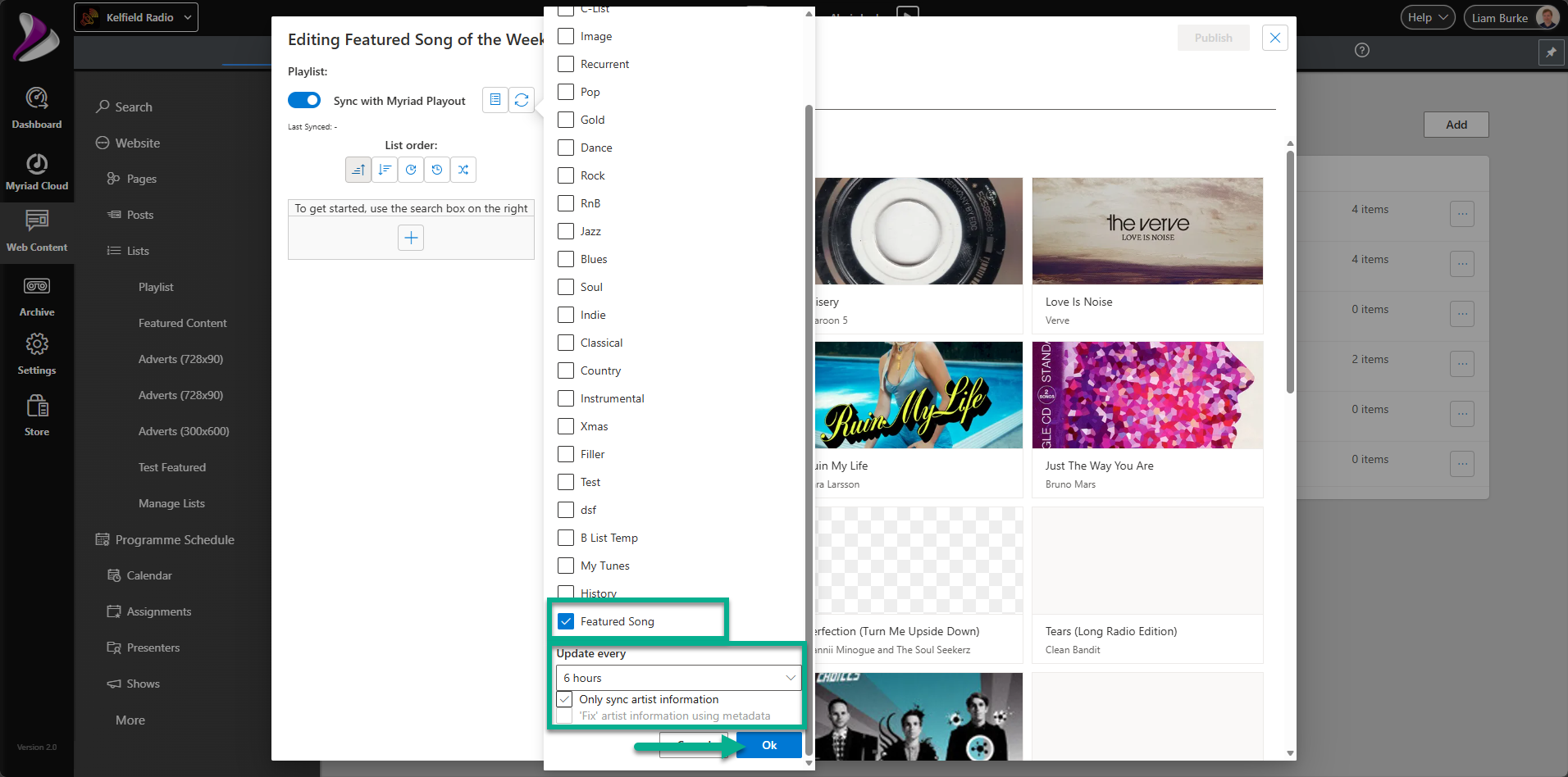
Task: Set list order to ascending sort
Action: [358, 170]
